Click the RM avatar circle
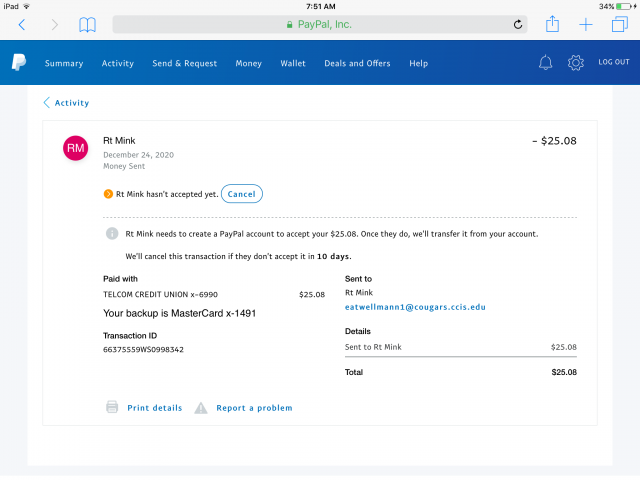 (x=76, y=148)
